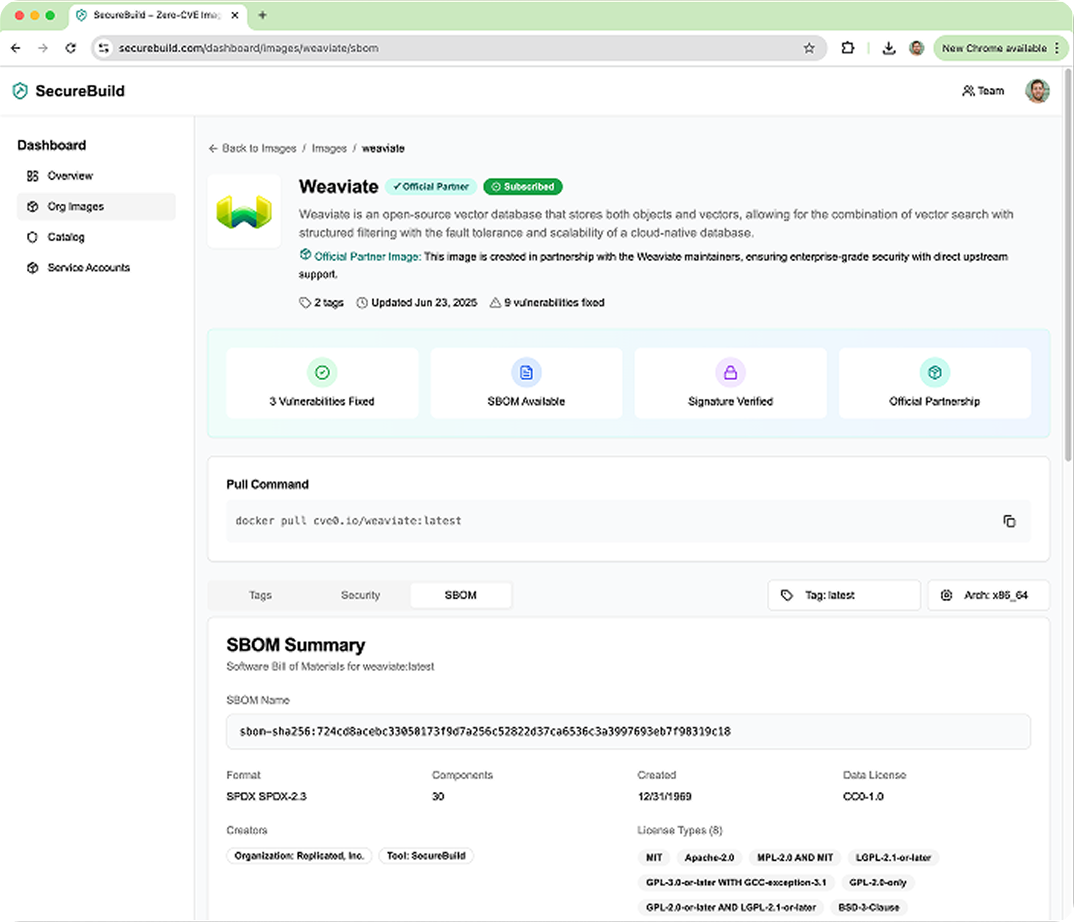Click the BSD-3-Clause license chip

[869, 907]
